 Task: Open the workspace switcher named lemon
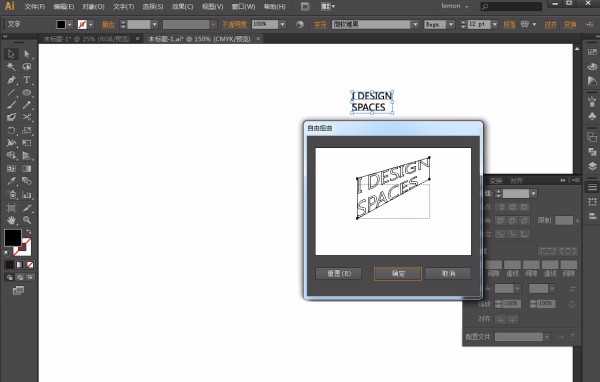click(455, 6)
